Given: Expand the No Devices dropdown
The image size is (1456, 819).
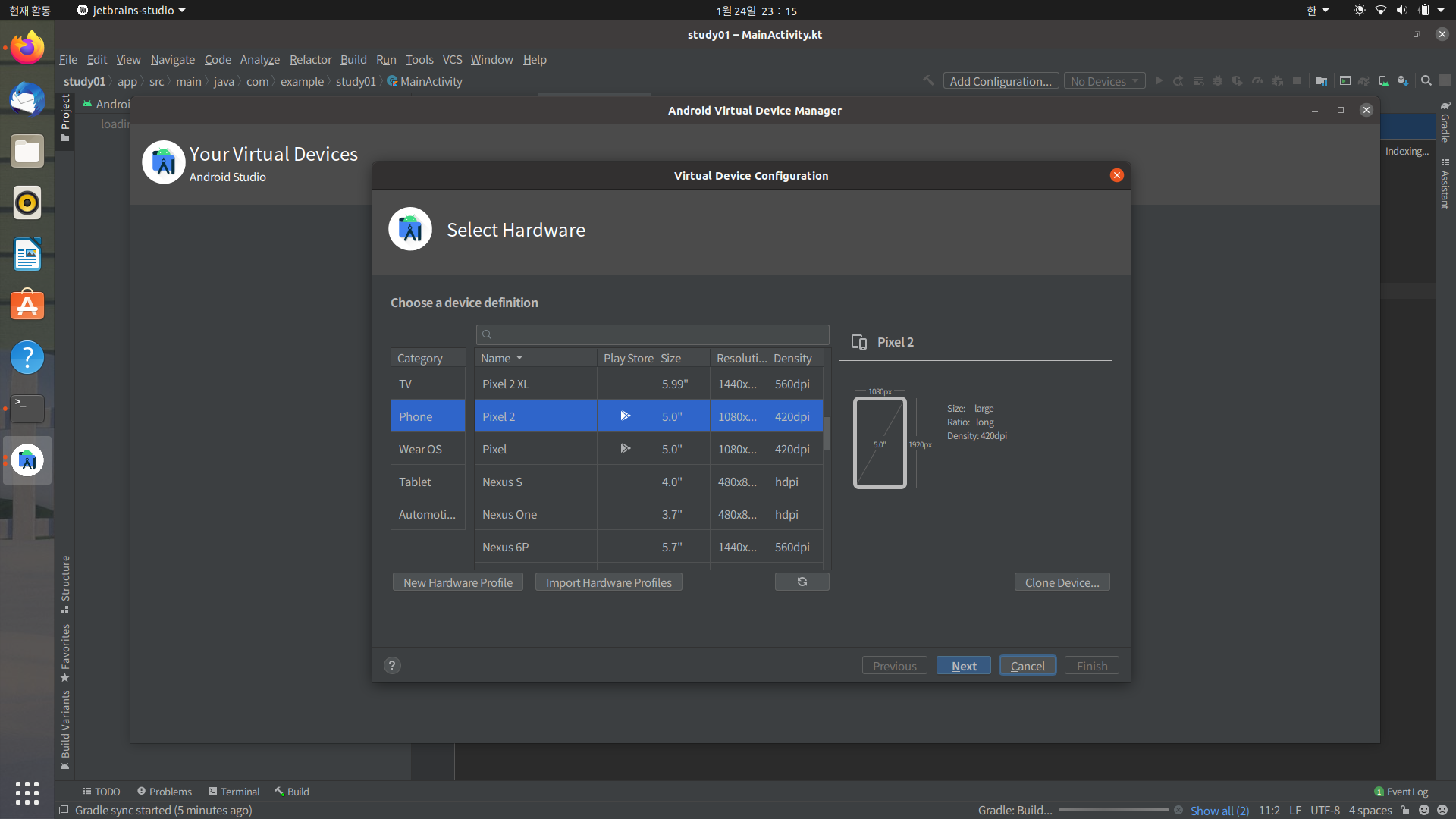Looking at the screenshot, I should (x=1104, y=81).
